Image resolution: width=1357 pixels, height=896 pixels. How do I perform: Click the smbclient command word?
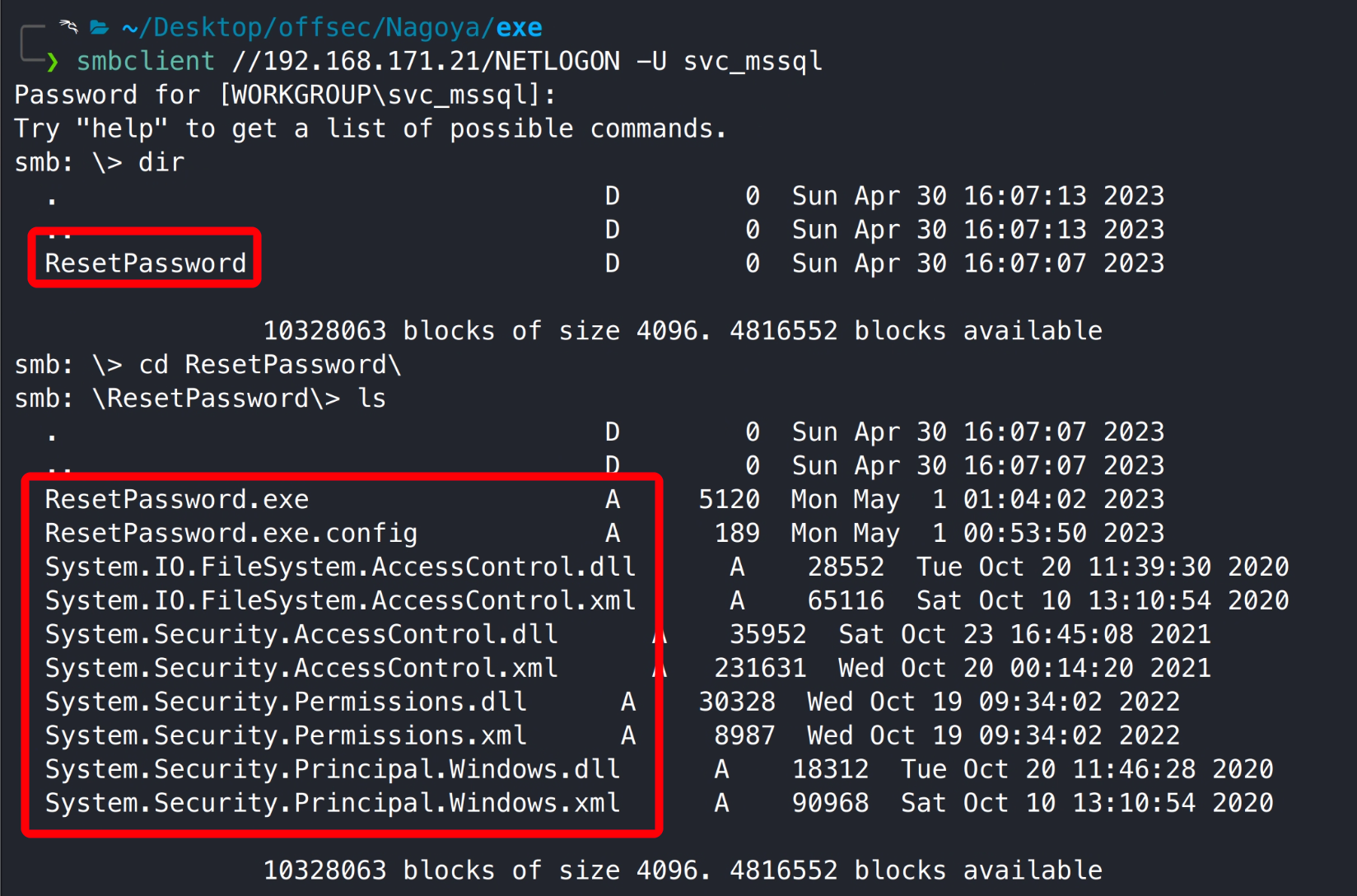pos(146,62)
